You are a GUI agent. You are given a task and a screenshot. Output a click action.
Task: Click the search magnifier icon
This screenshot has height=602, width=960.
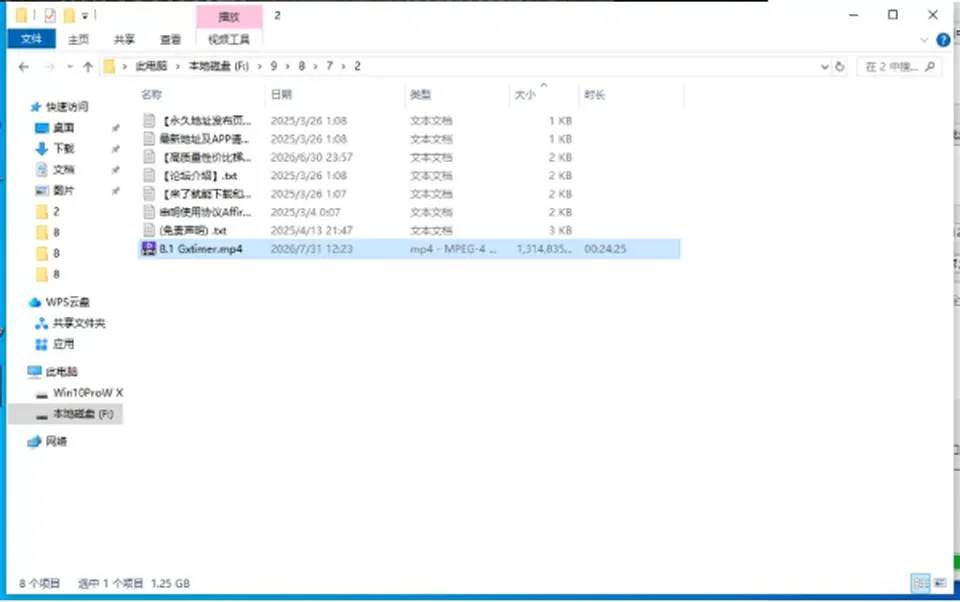(x=930, y=66)
